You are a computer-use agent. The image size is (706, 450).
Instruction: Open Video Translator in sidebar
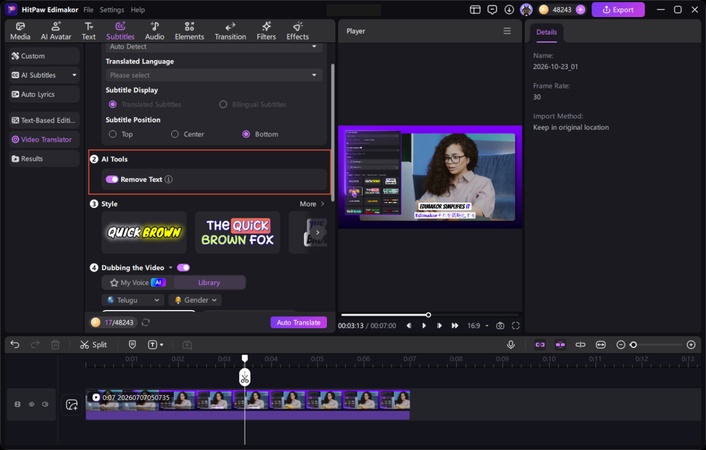44,139
